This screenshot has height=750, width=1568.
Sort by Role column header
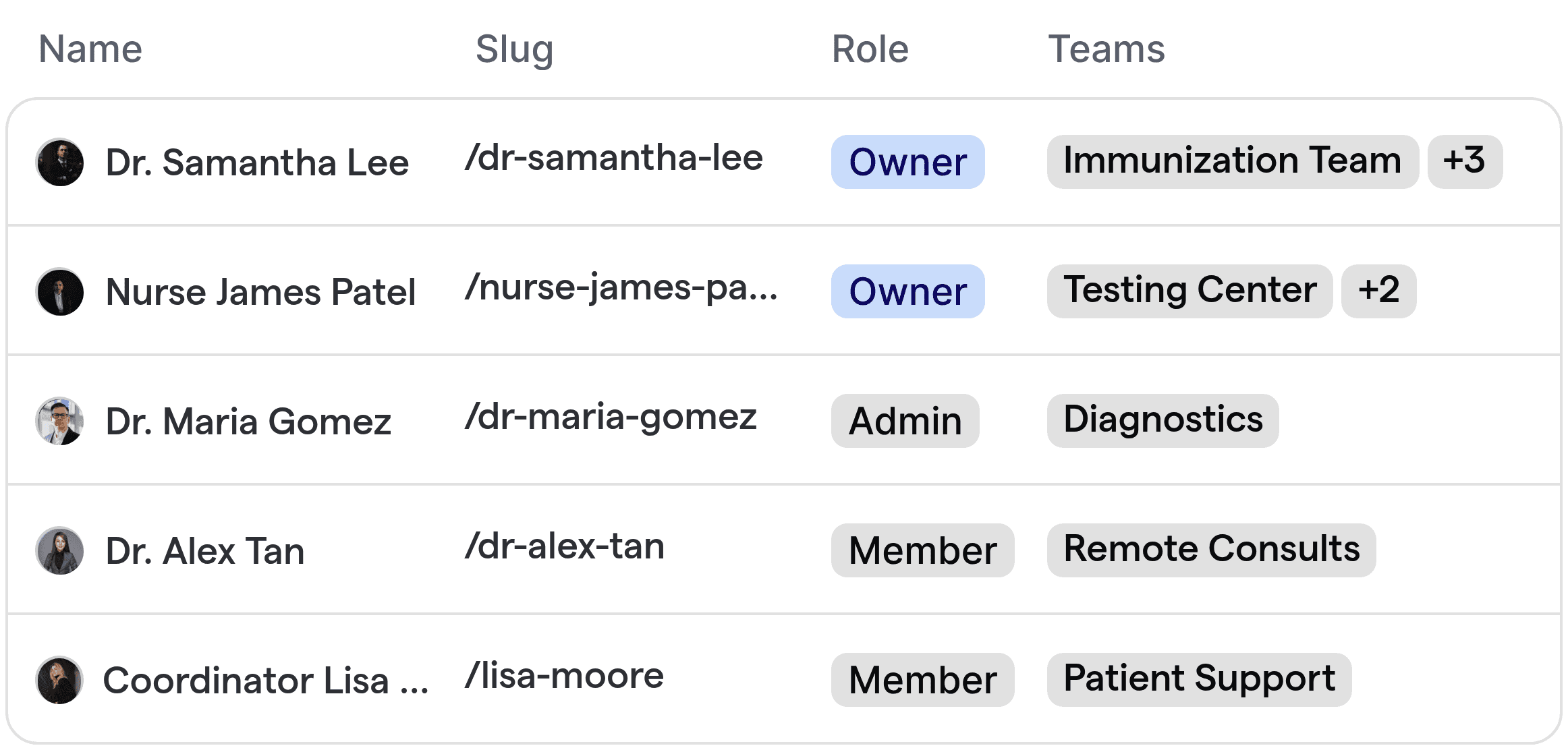(x=870, y=49)
